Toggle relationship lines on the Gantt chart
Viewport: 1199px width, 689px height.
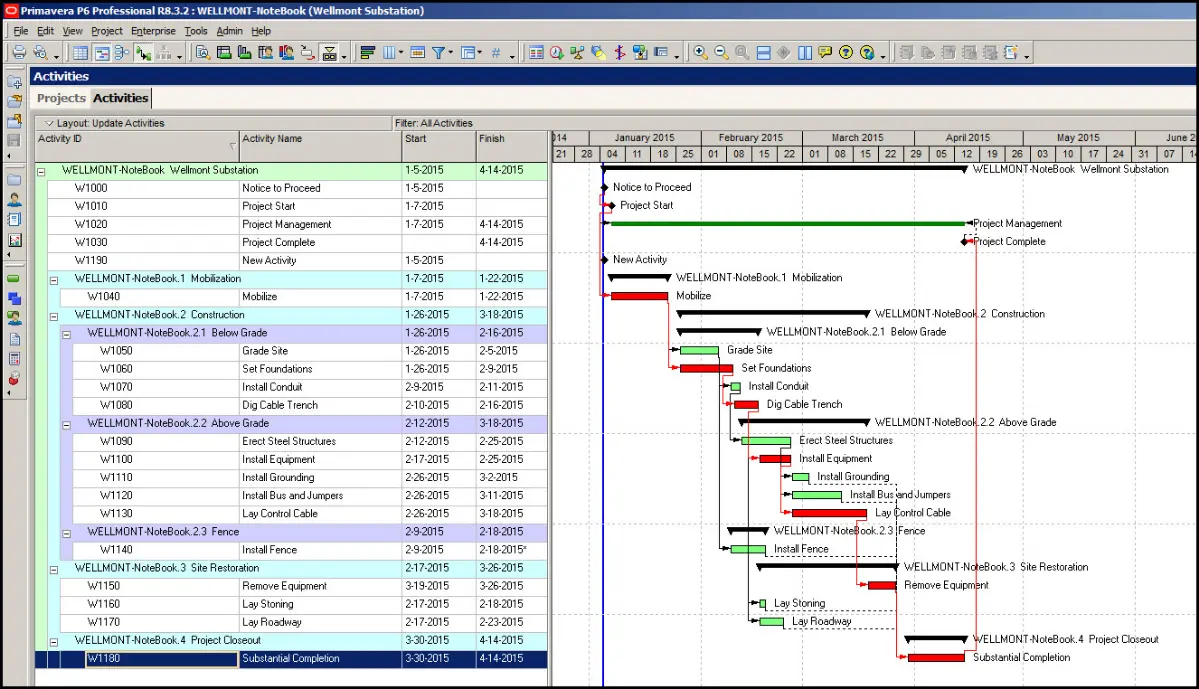(x=143, y=53)
